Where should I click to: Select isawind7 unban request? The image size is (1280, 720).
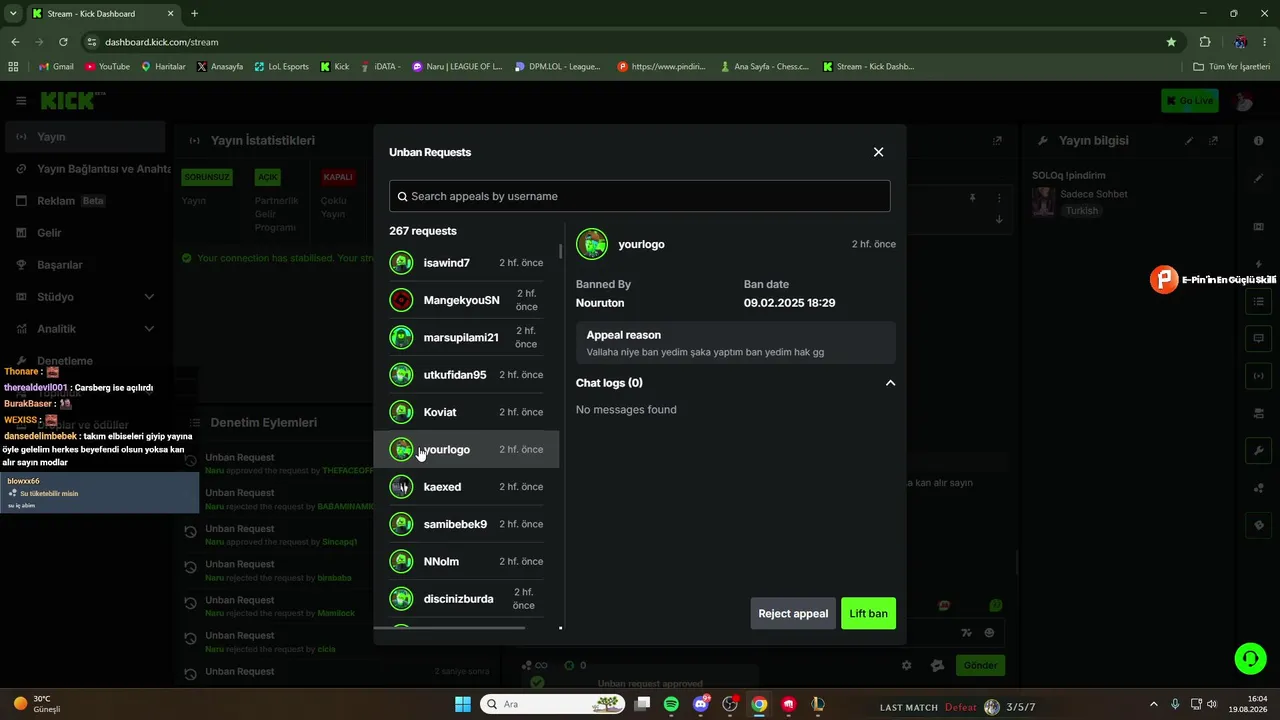click(466, 263)
